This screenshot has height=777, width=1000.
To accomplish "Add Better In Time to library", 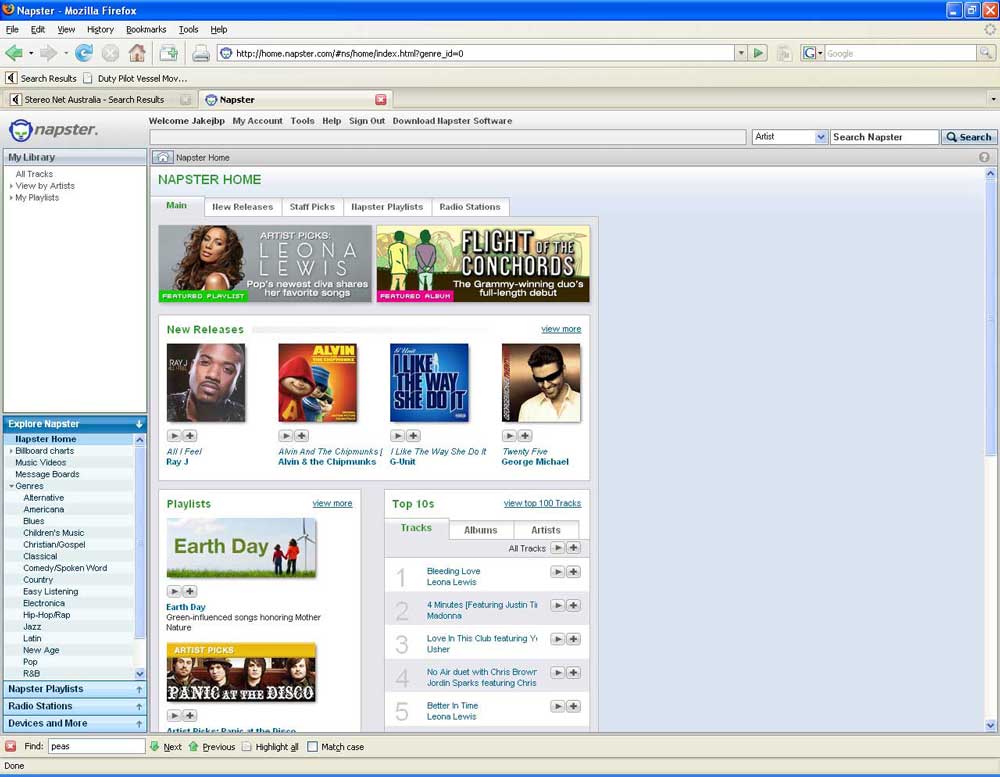I will [x=573, y=706].
